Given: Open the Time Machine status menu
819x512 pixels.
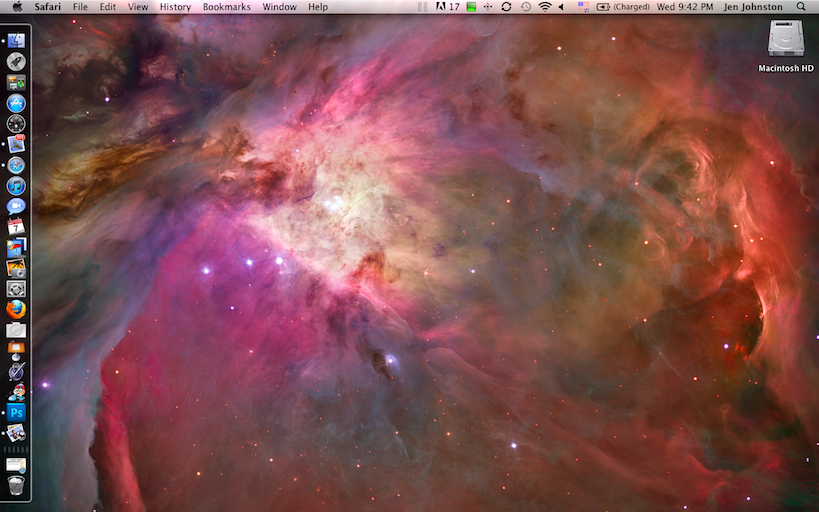Looking at the screenshot, I should coord(526,7).
